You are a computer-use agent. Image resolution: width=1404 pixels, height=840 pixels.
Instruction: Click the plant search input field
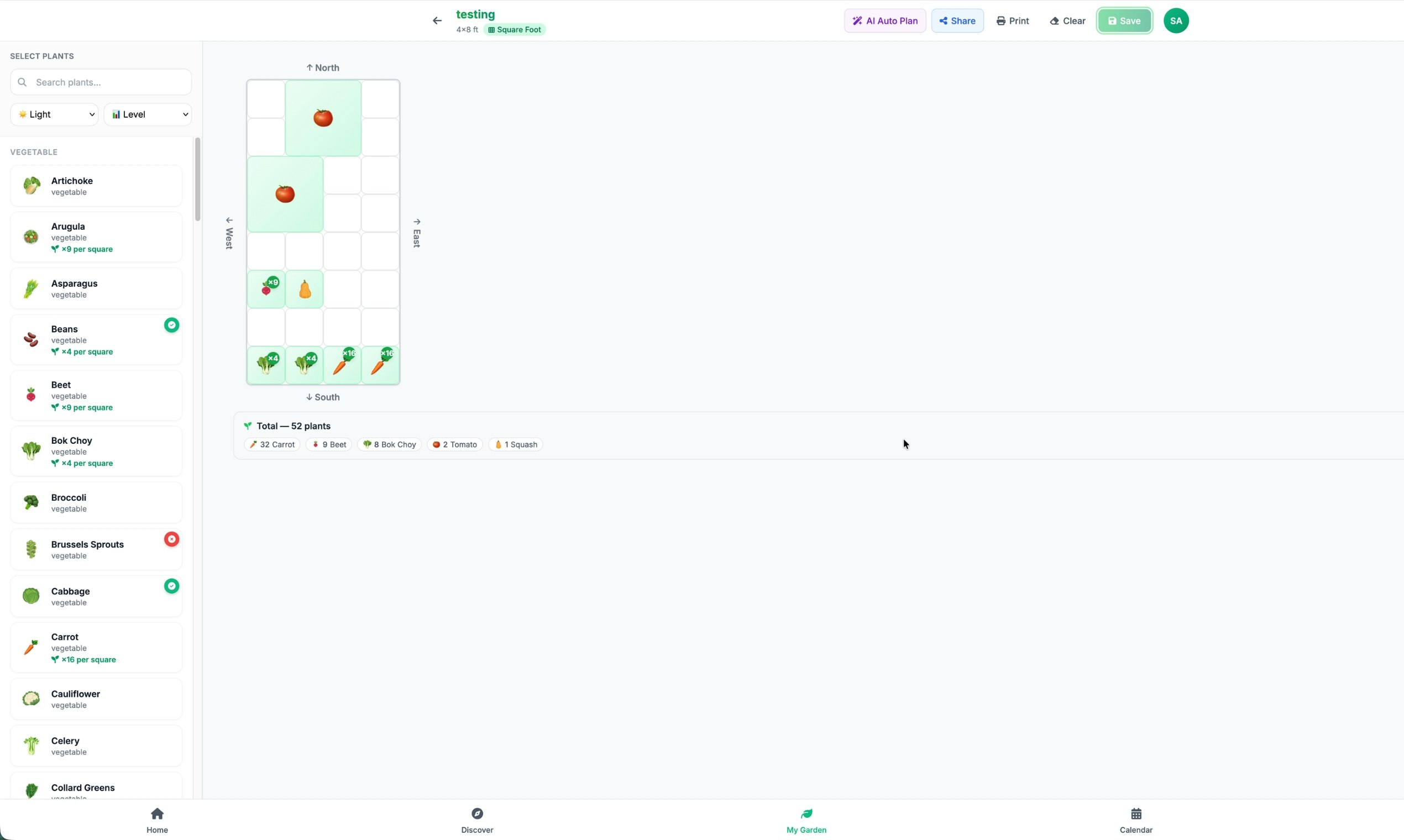point(100,82)
